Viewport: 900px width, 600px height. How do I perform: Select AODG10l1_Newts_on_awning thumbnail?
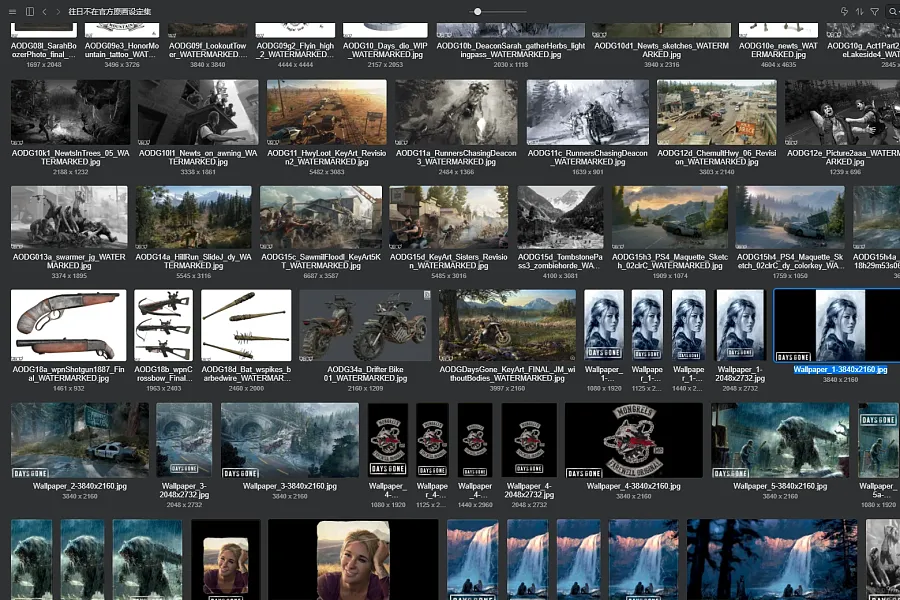pyautogui.click(x=198, y=113)
